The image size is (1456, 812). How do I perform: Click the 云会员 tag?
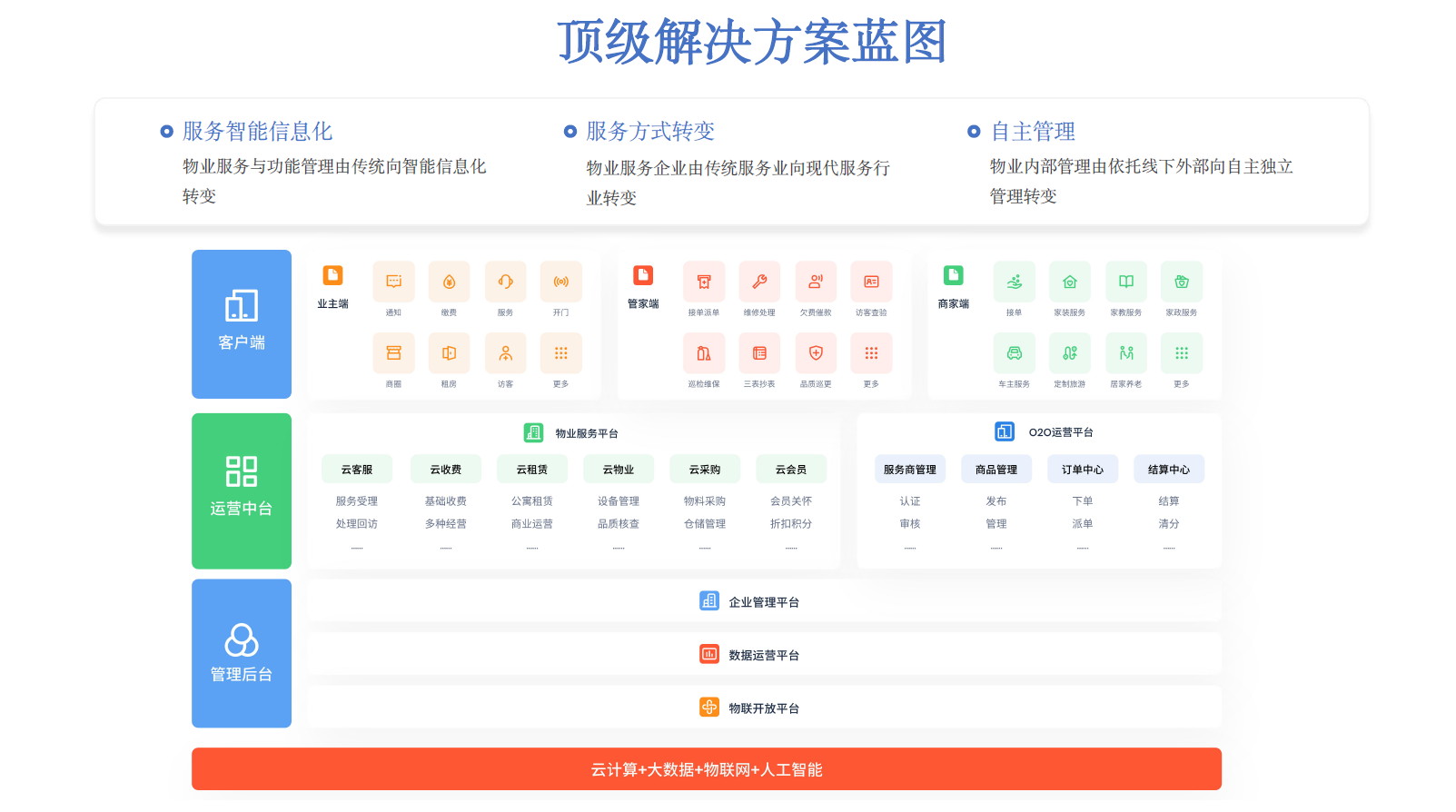pos(791,470)
